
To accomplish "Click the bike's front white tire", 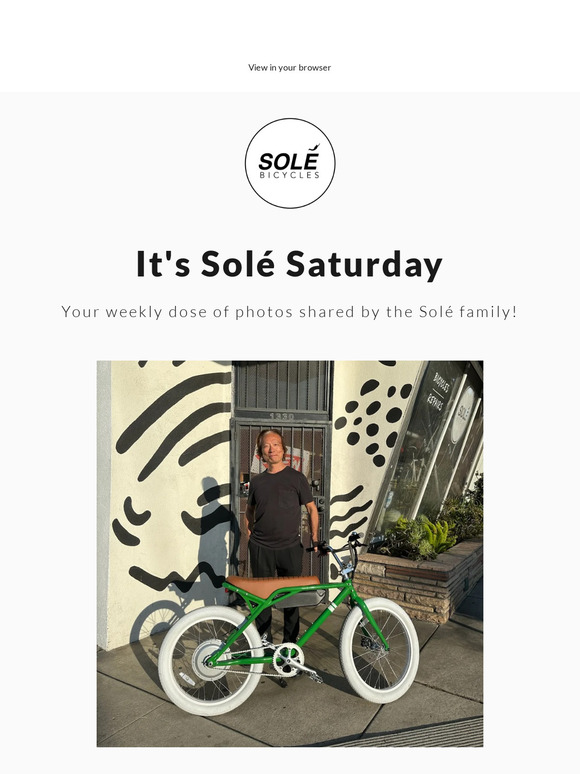I will click(379, 650).
